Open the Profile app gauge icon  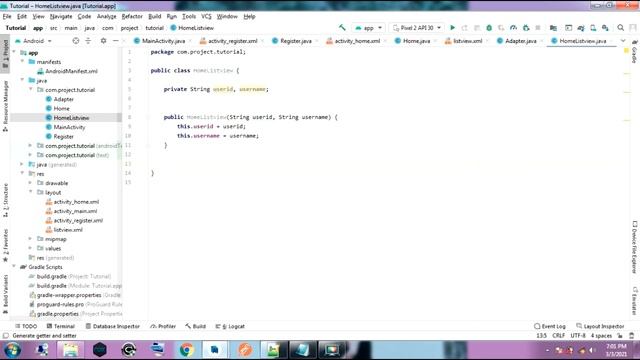(513, 28)
